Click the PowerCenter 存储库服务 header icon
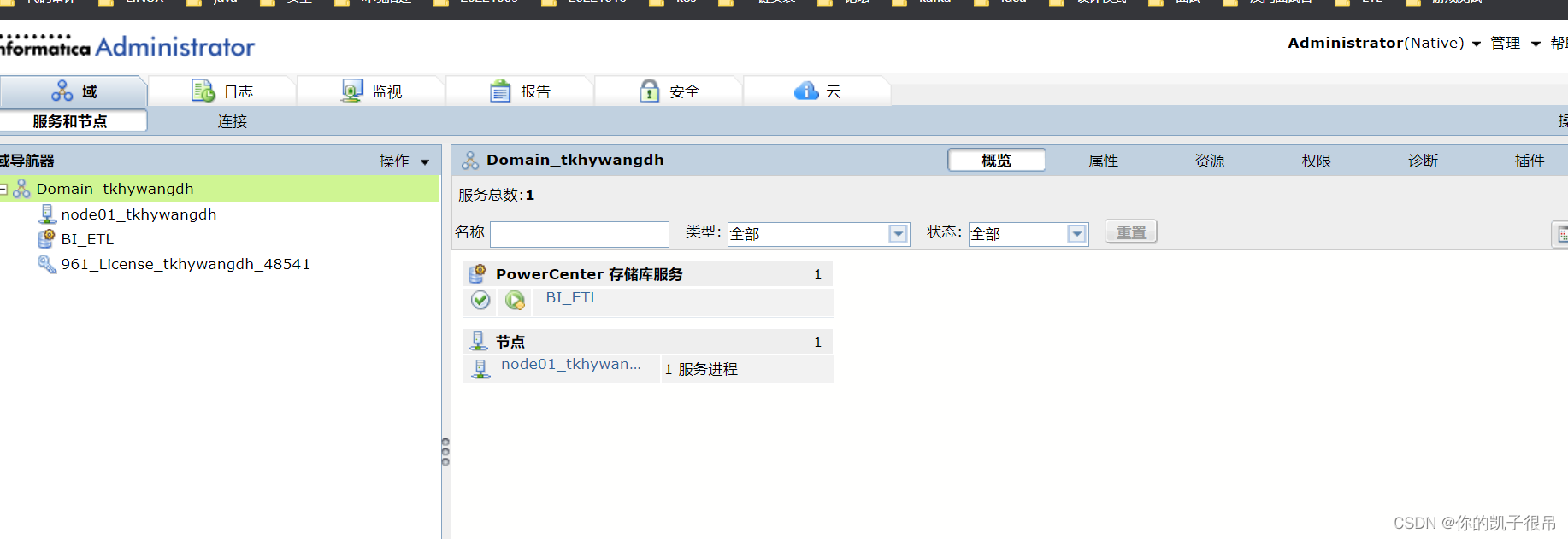 click(477, 274)
